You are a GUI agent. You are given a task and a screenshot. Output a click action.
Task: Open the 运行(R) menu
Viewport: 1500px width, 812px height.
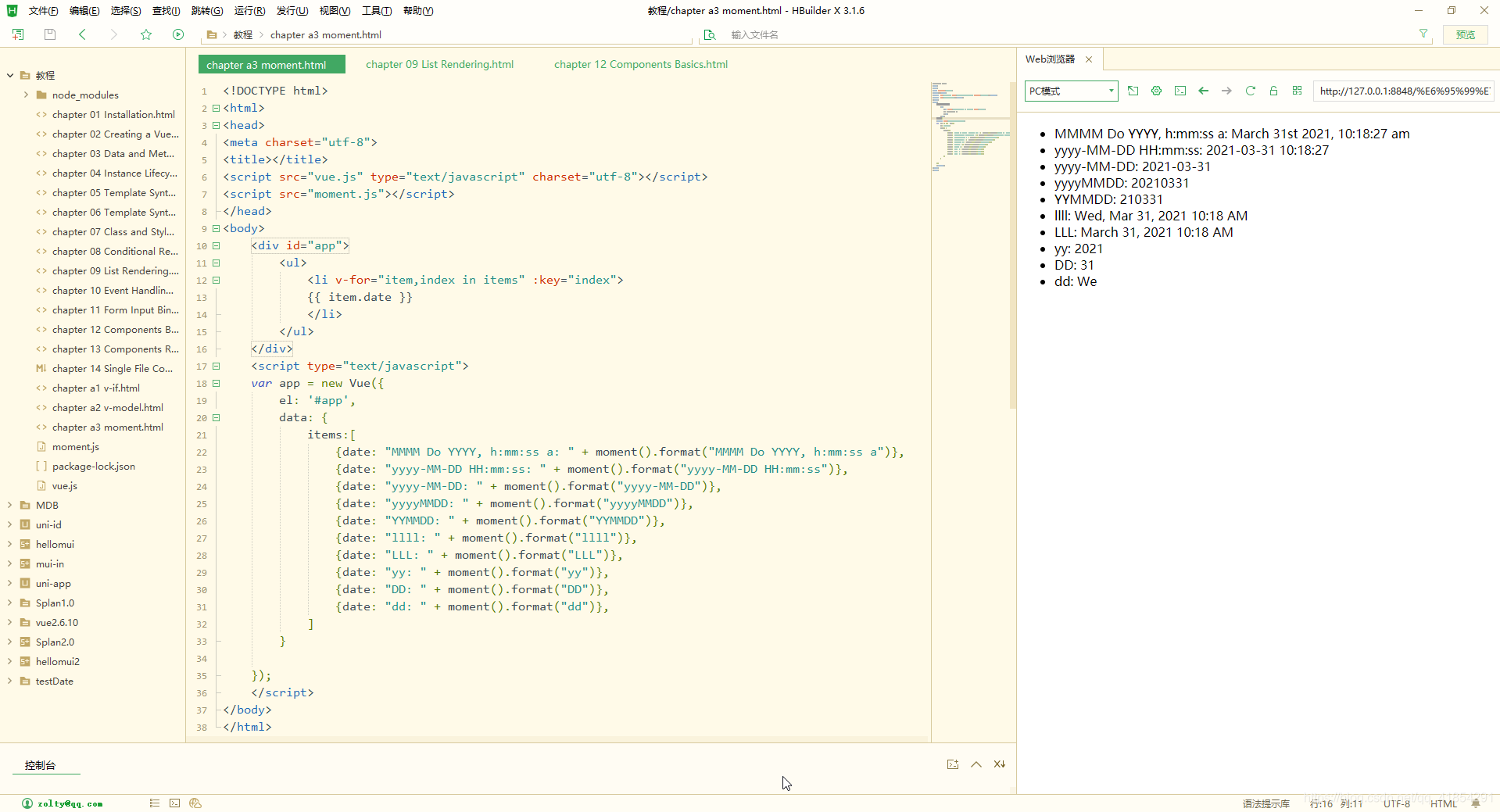(x=249, y=11)
